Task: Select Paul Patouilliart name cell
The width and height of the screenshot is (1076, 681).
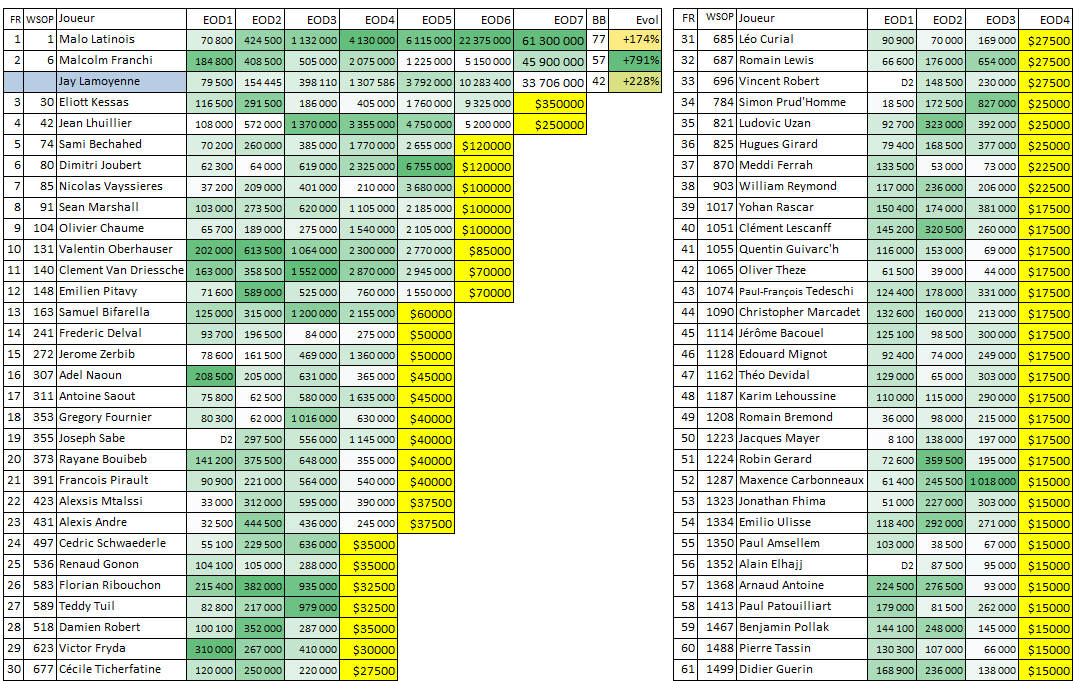Action: 802,607
